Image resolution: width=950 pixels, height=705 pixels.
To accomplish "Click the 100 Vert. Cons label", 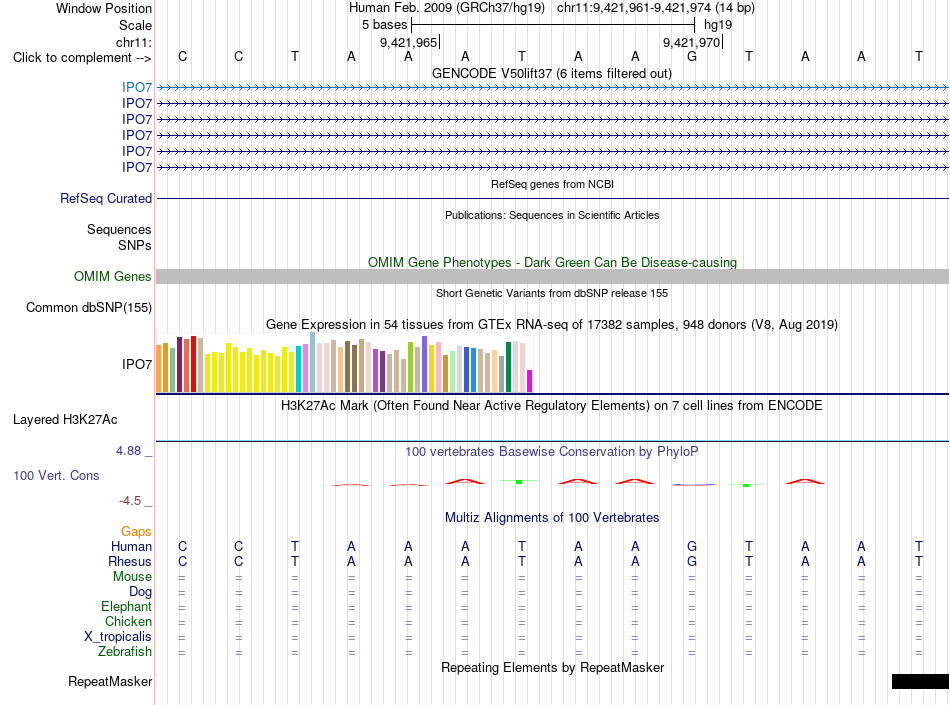I will pos(56,476).
